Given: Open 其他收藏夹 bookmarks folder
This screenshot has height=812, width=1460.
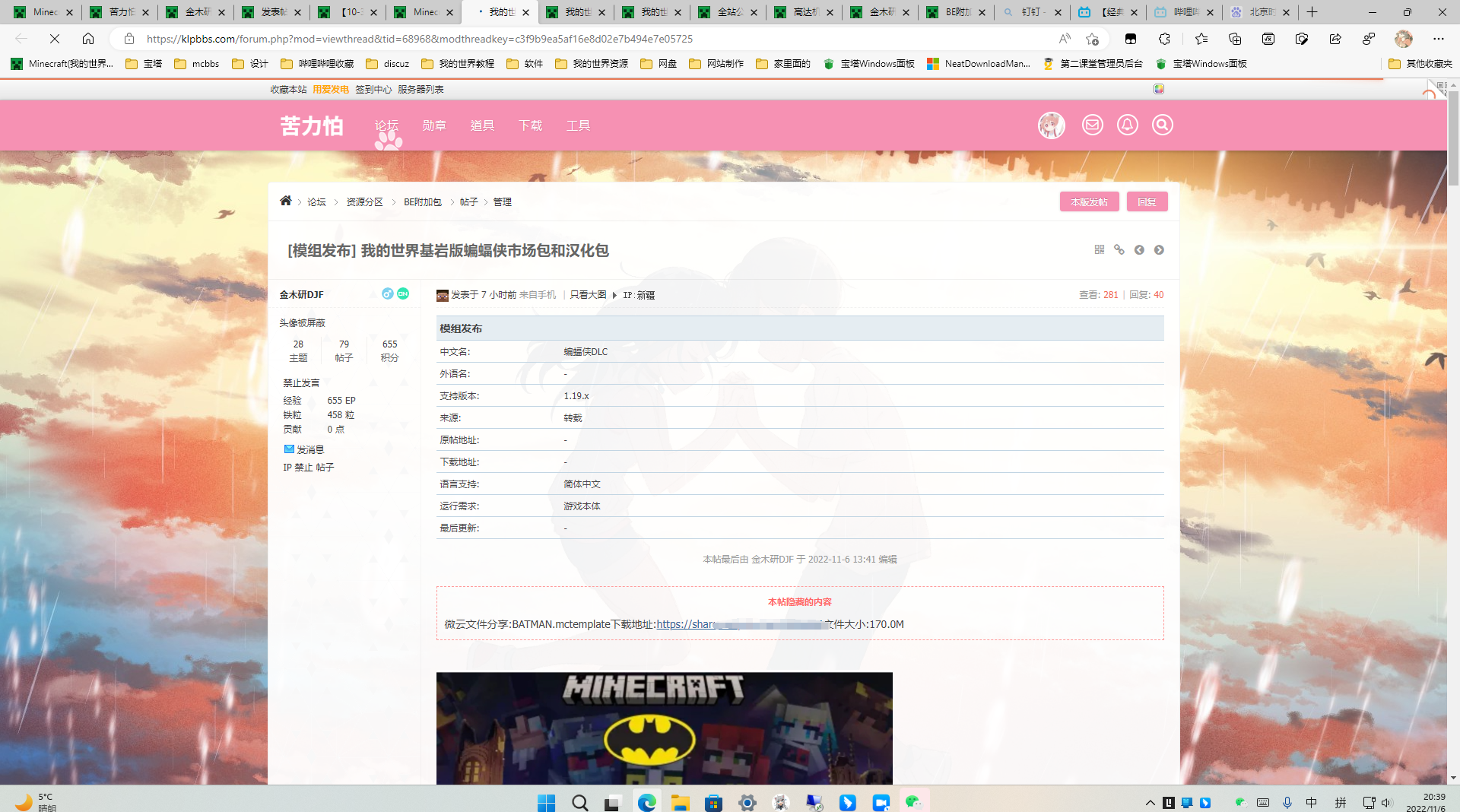Looking at the screenshot, I should coord(1420,64).
